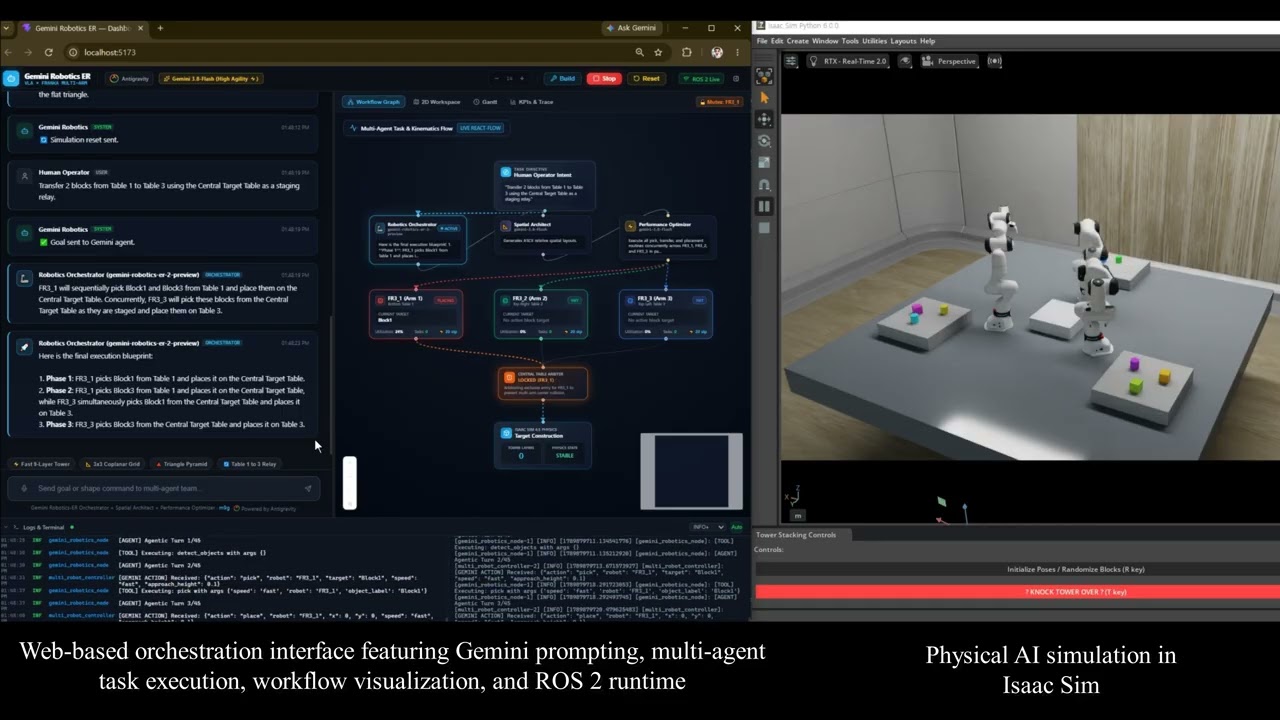Select the Triangle Pyramid preset chip
1280x720 pixels.
tap(181, 464)
